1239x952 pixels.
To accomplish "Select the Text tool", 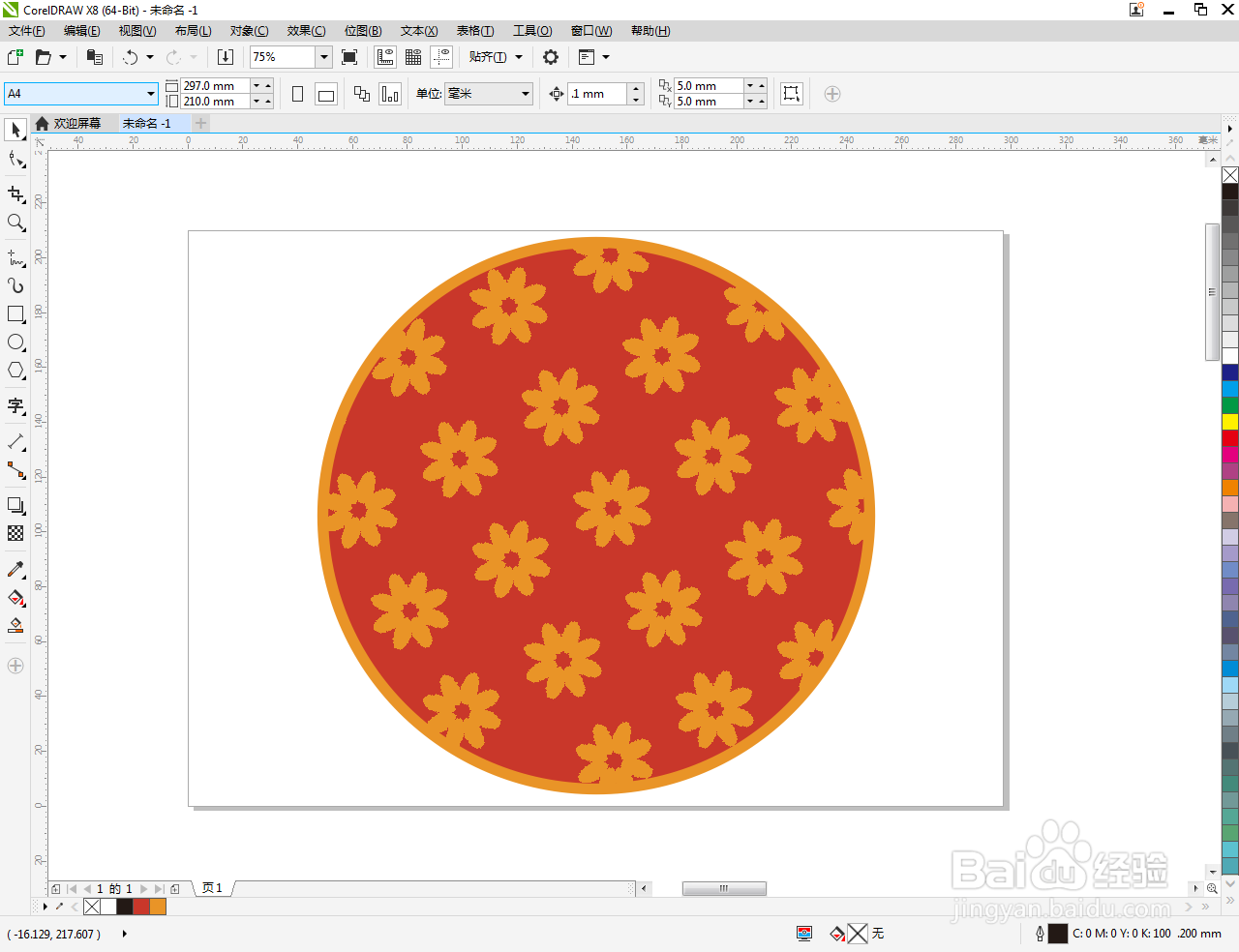I will [15, 406].
